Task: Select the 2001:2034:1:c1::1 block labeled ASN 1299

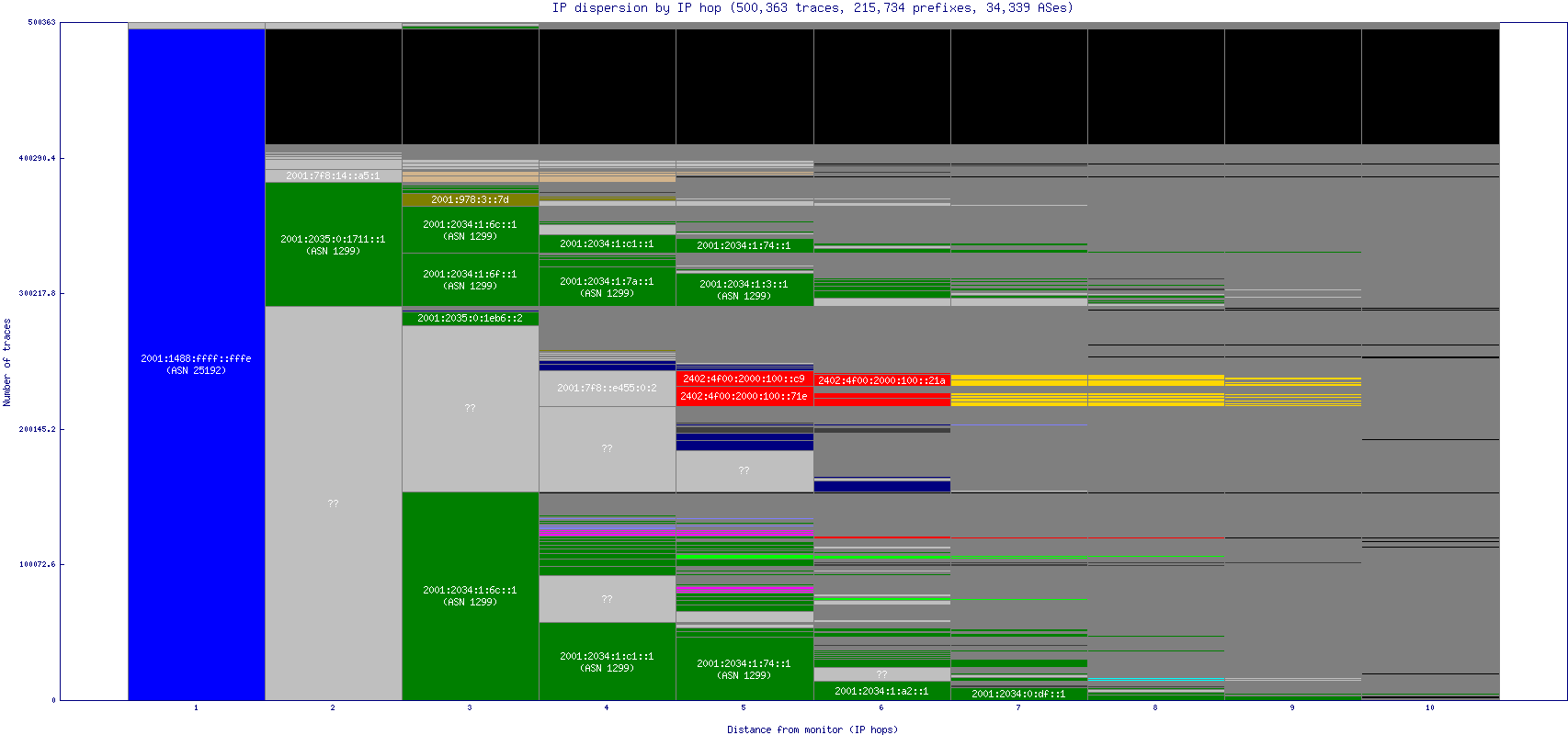Action: [x=607, y=661]
